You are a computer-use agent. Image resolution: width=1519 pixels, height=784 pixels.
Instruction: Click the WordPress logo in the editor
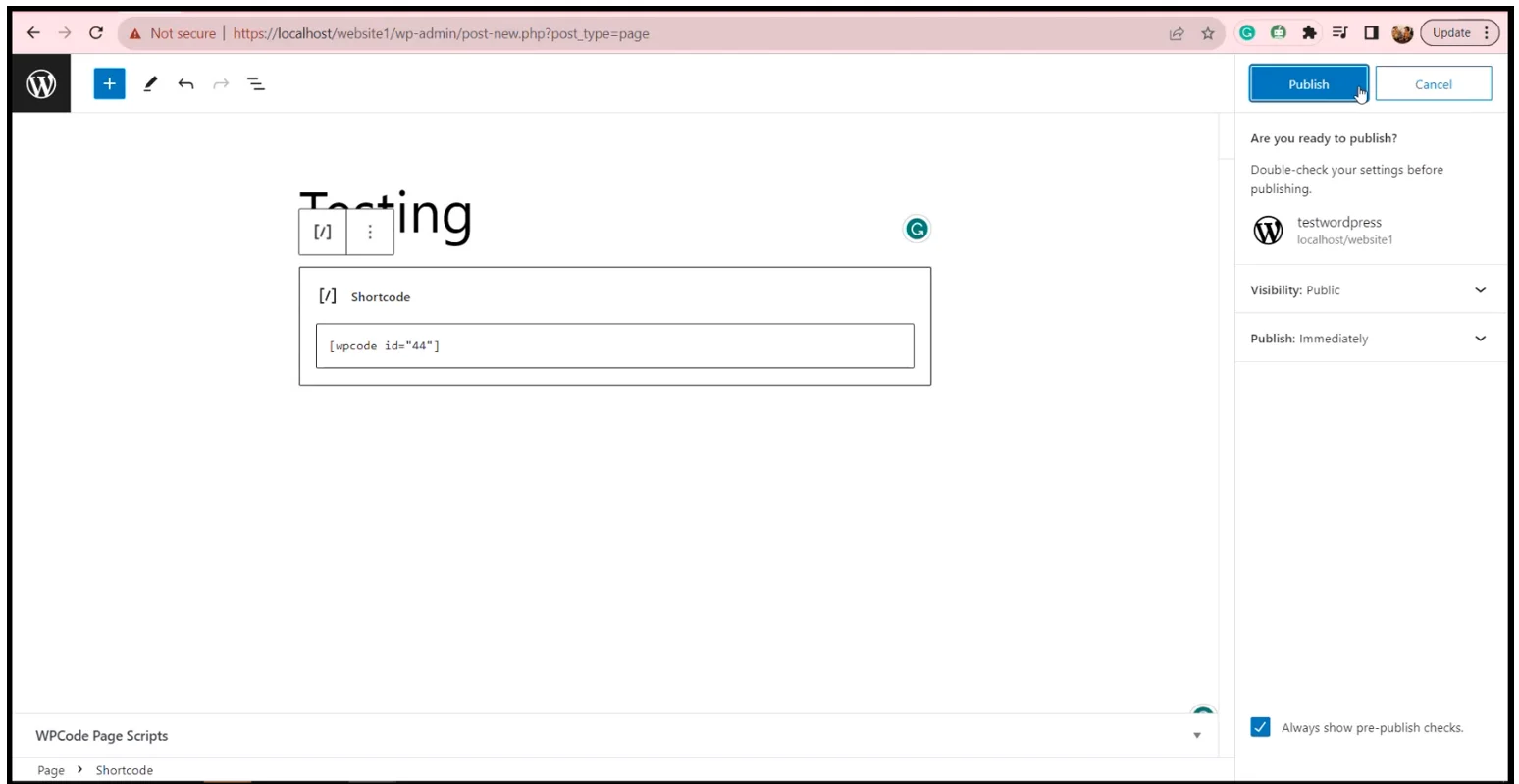tap(41, 84)
